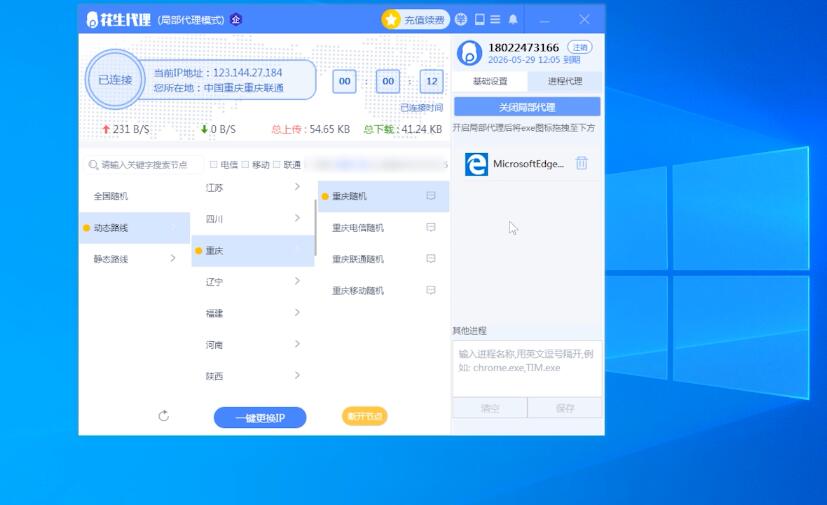Screen dimensions: 827x505
Task: Click the 总上传 54.65 KB value
Action: (330, 129)
